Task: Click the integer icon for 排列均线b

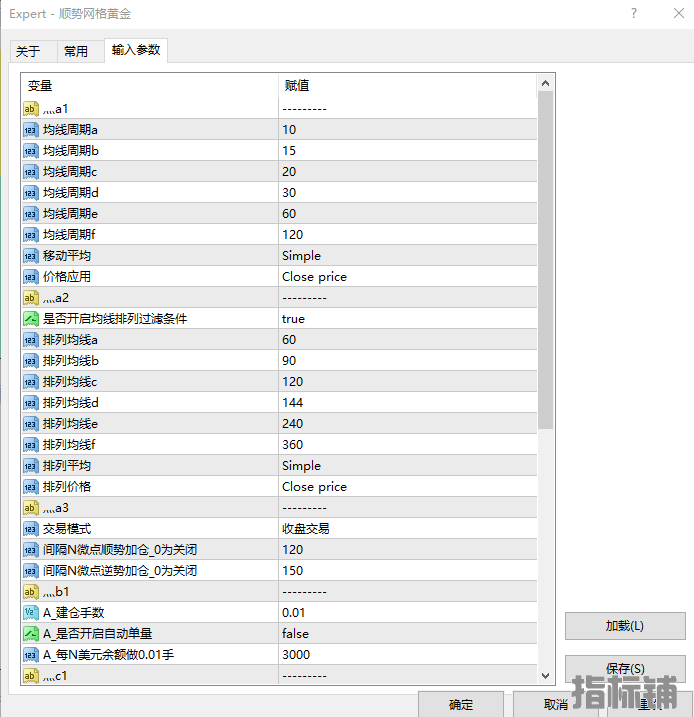Action: tap(31, 361)
